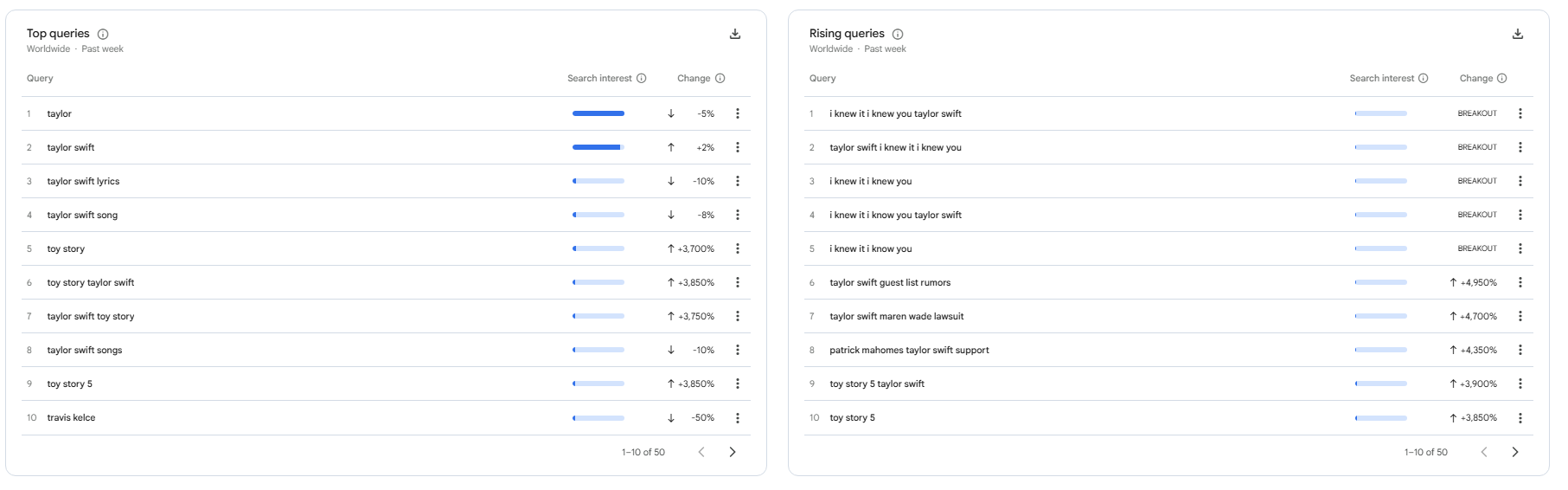Open the 'taylor swift lyrics' query
The width and height of the screenshot is (1568, 490).
click(x=83, y=181)
